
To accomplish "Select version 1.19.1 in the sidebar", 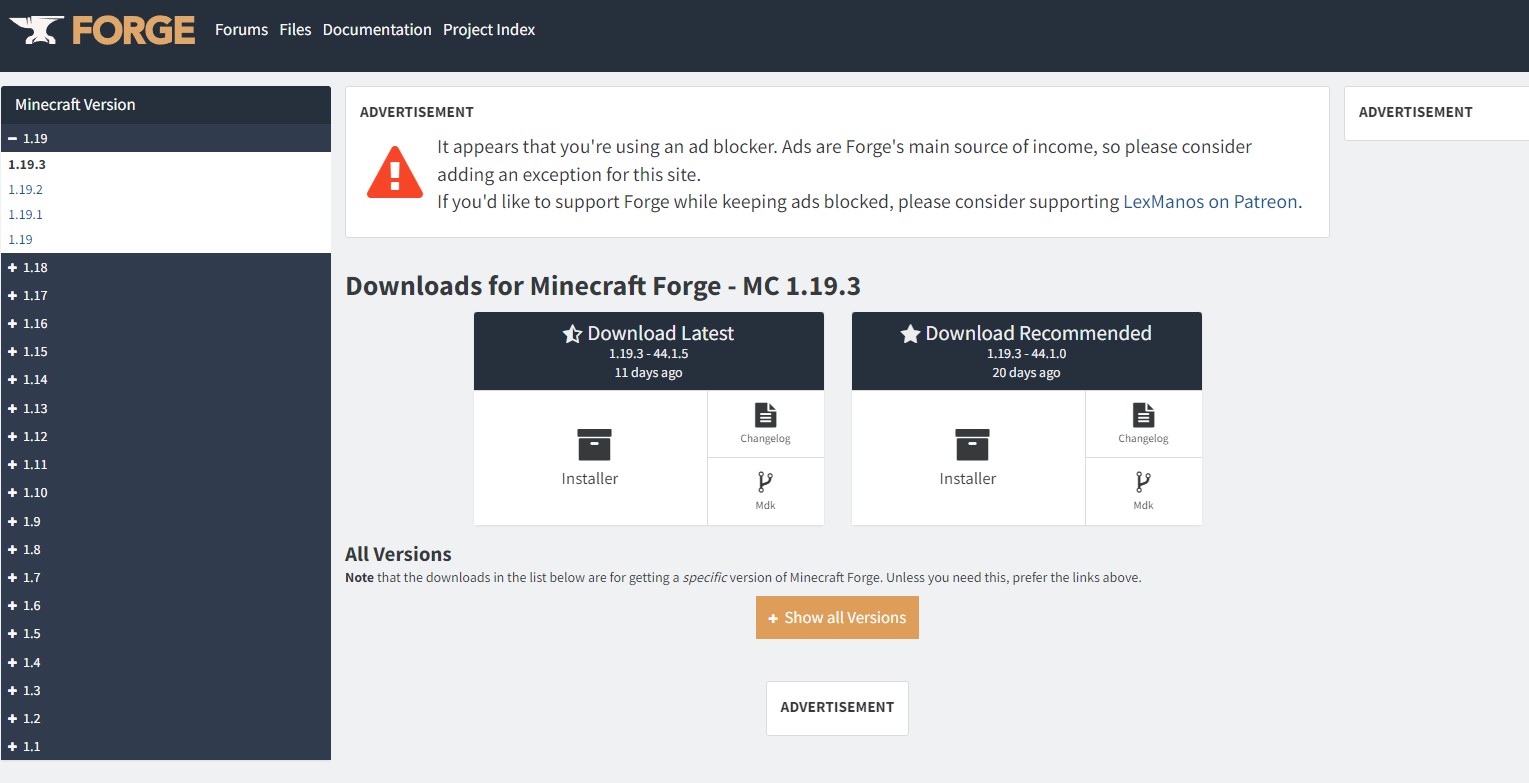I will click(25, 214).
